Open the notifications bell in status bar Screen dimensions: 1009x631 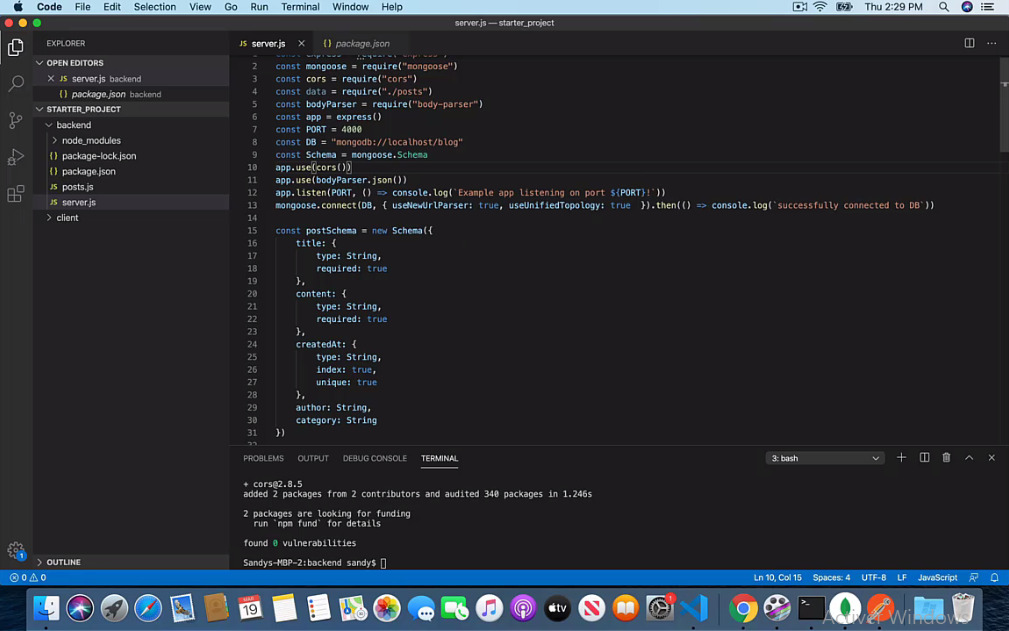point(993,577)
